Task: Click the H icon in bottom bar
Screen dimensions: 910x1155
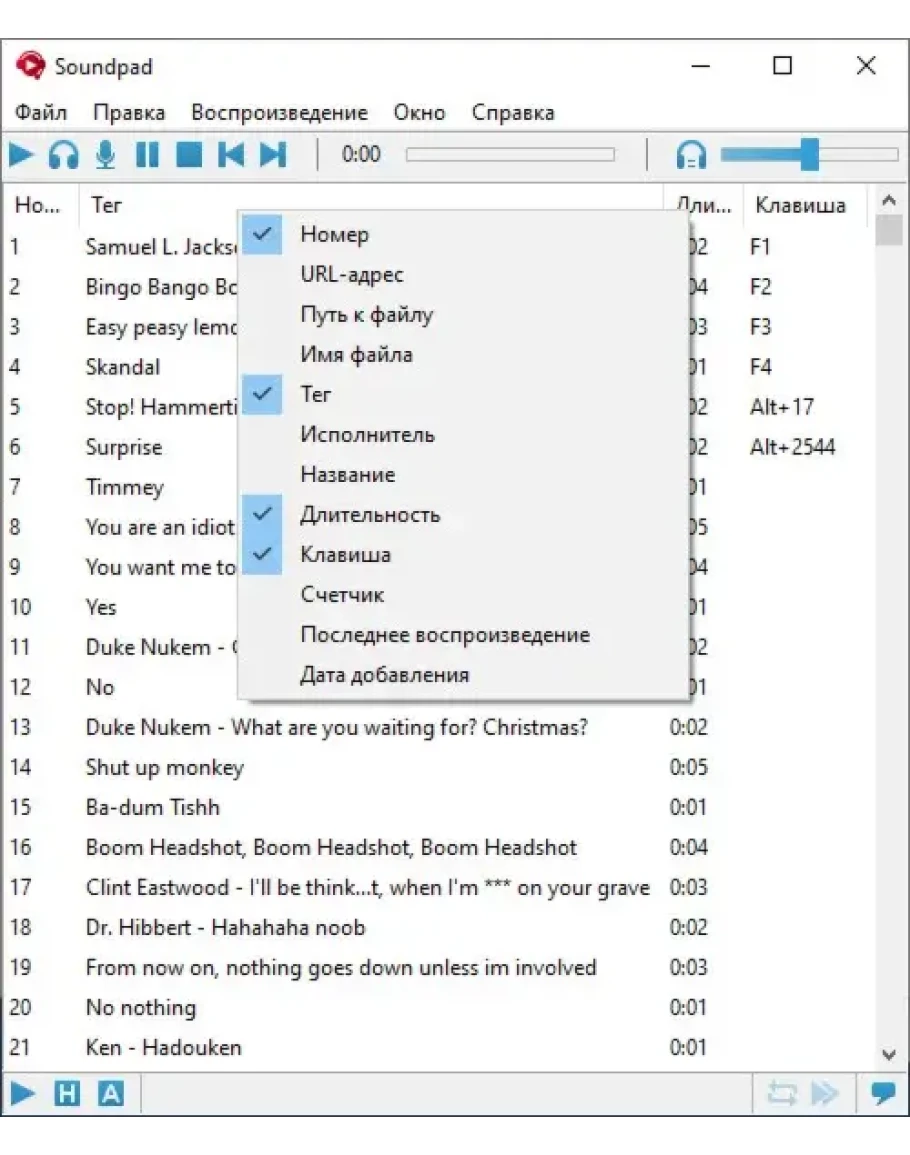Action: 66,1094
